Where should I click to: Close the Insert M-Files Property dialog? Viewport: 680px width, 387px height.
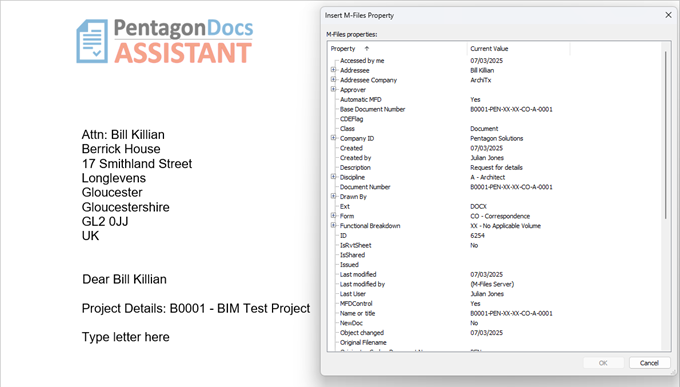[668, 15]
